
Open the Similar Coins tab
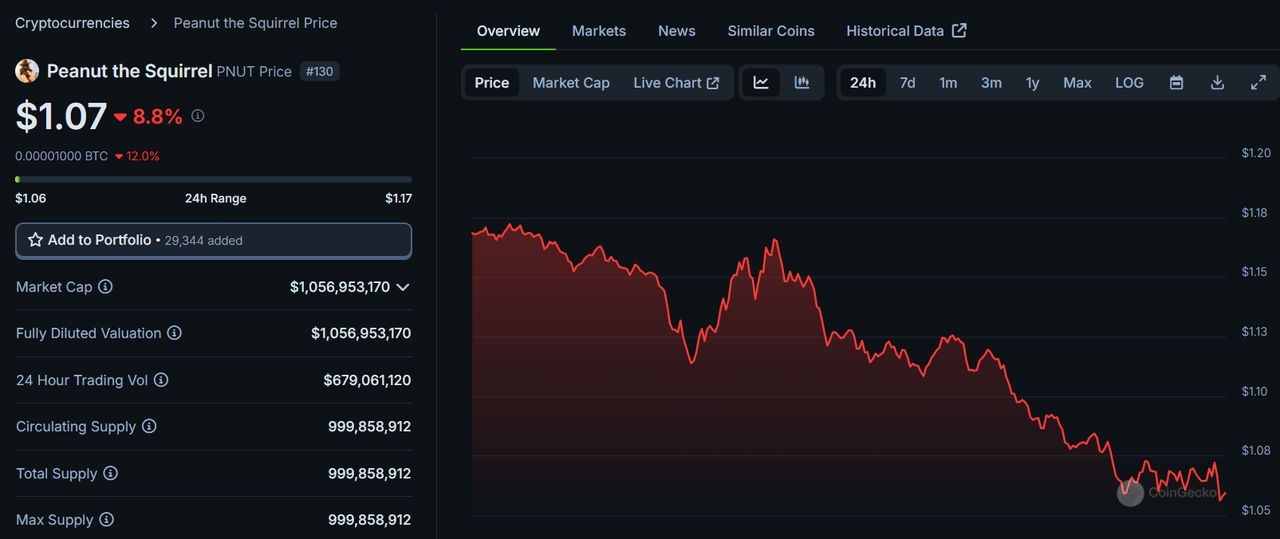[x=771, y=31]
